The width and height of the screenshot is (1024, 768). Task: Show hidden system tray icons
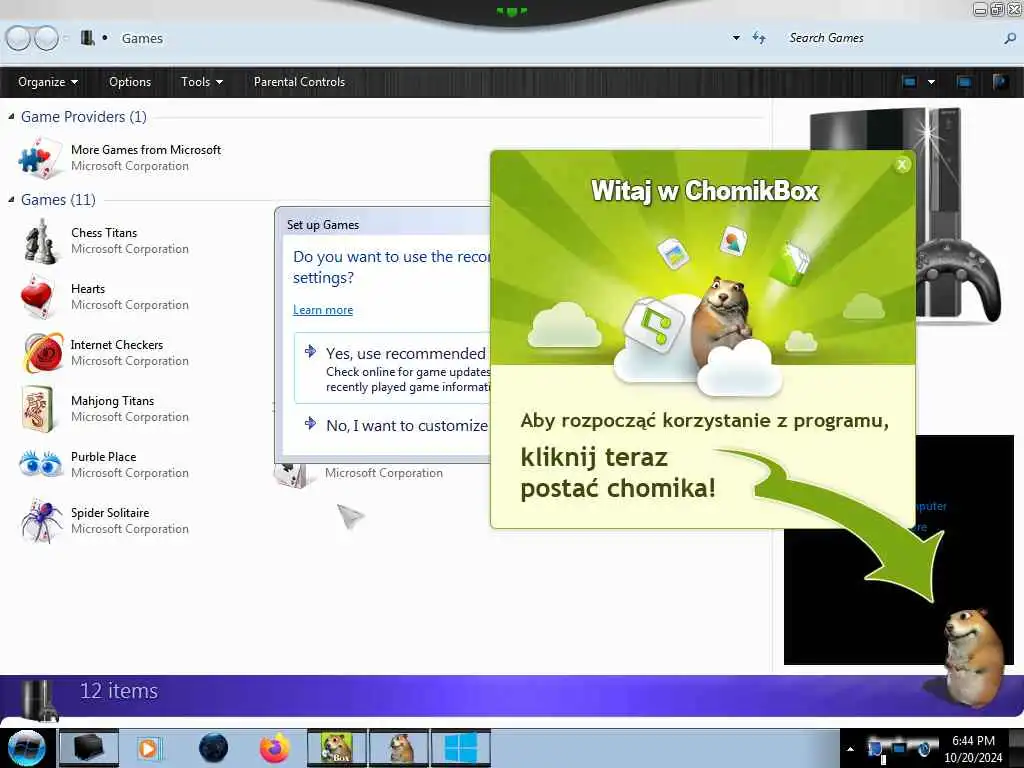pos(850,749)
